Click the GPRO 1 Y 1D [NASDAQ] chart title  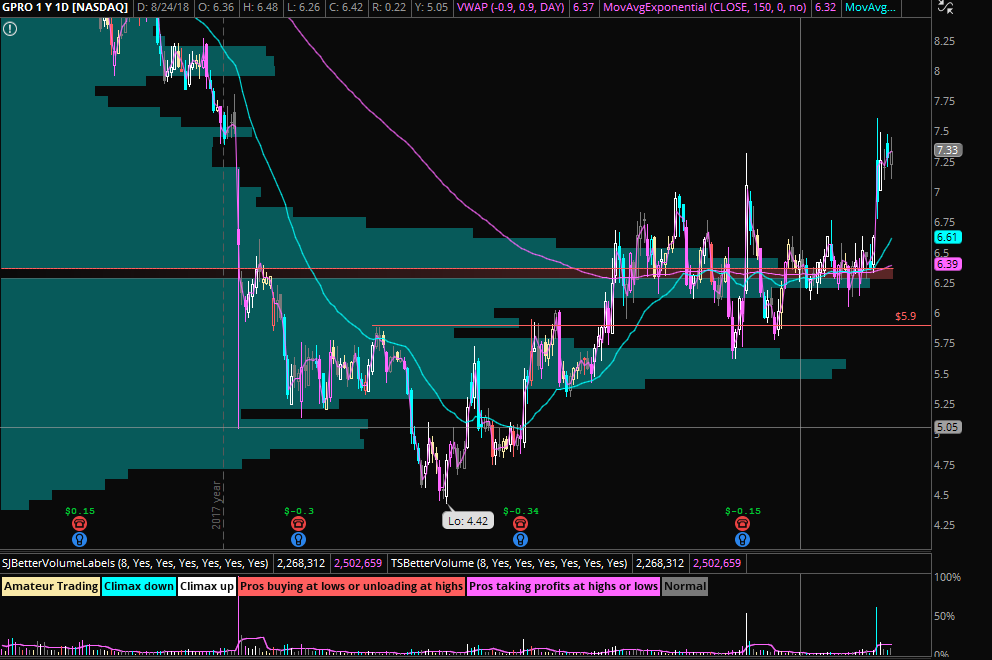[65, 8]
